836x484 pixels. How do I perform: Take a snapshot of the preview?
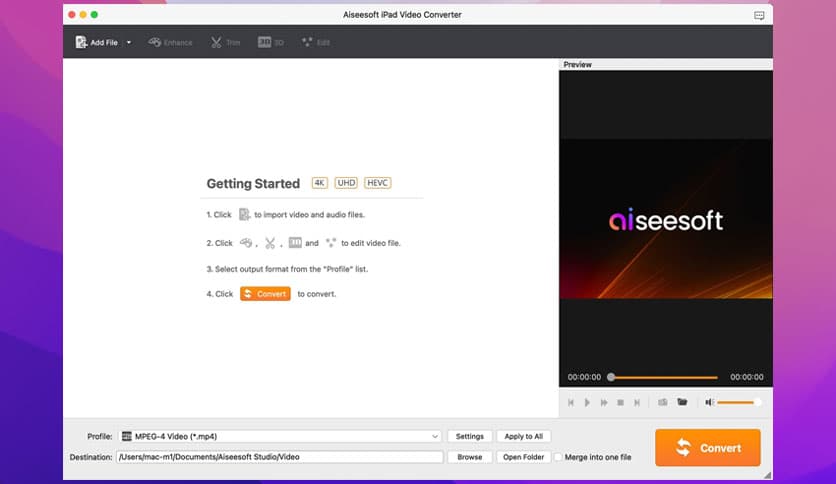pos(662,402)
